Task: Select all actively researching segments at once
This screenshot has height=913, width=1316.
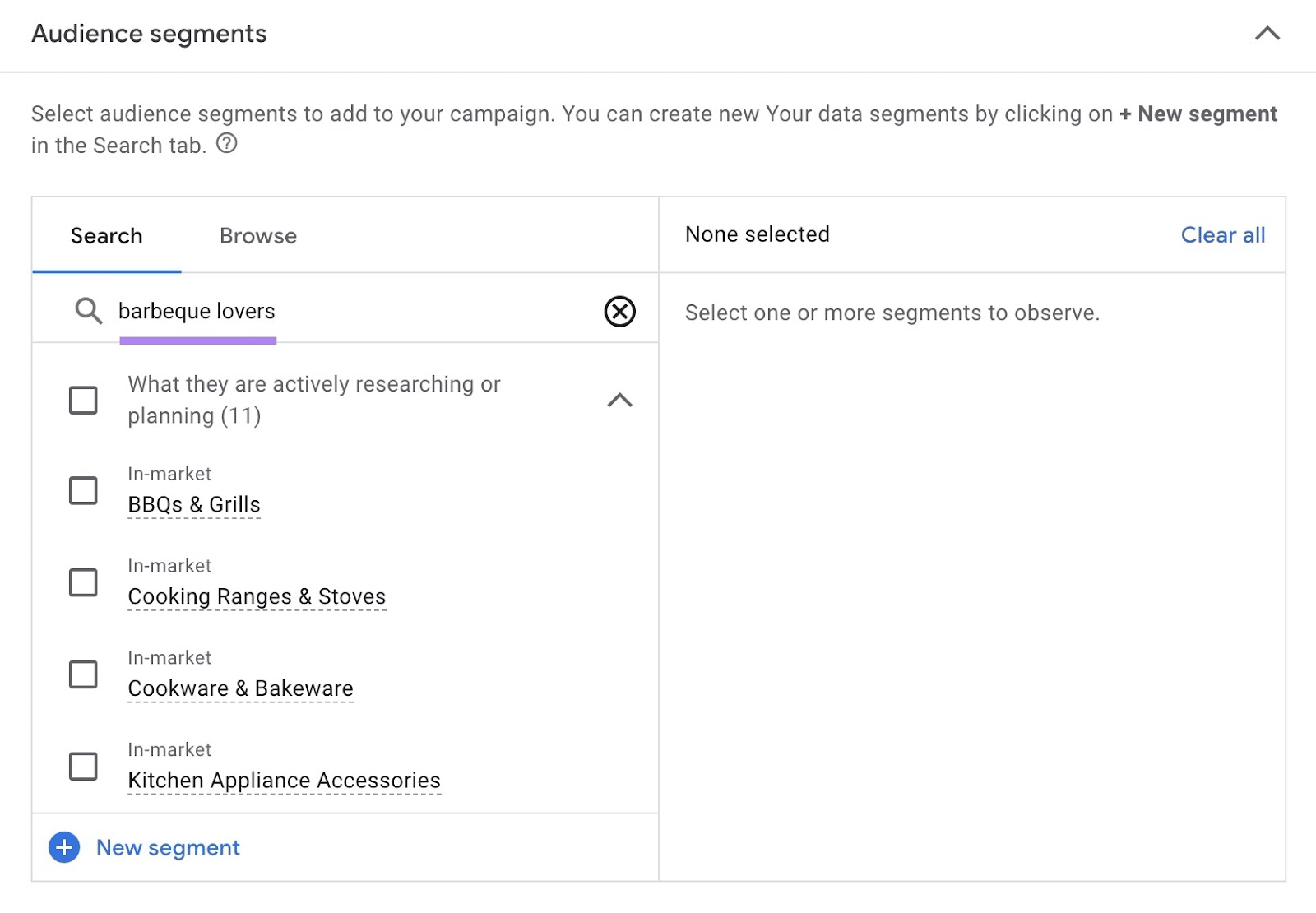Action: pos(81,400)
